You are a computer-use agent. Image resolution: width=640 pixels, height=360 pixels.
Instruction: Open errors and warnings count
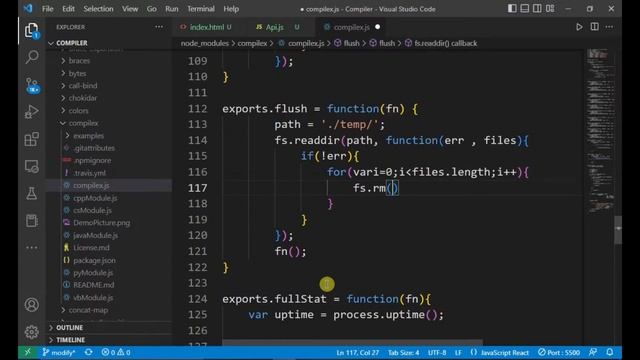coord(116,352)
